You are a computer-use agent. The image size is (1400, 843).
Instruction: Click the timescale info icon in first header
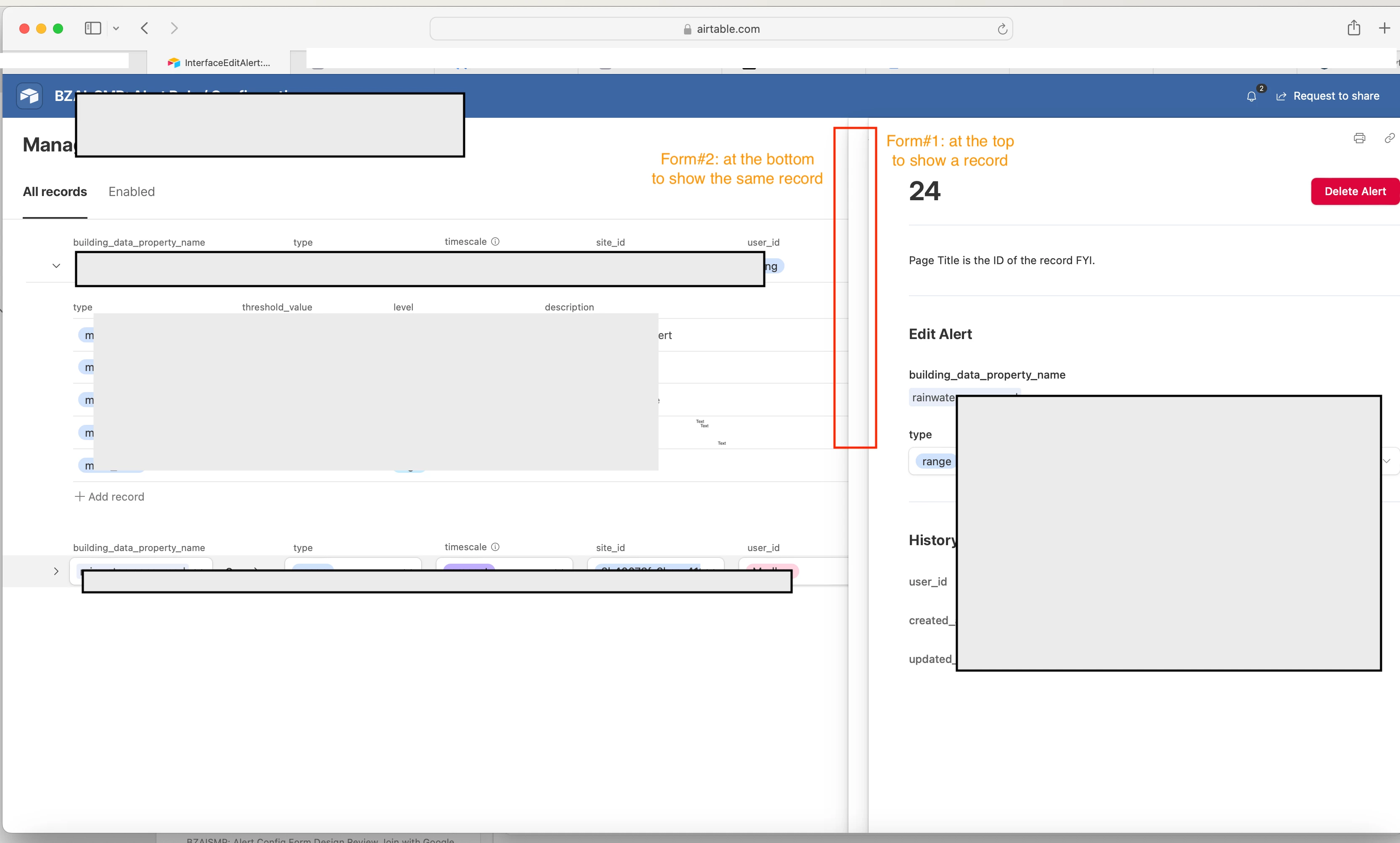[495, 241]
